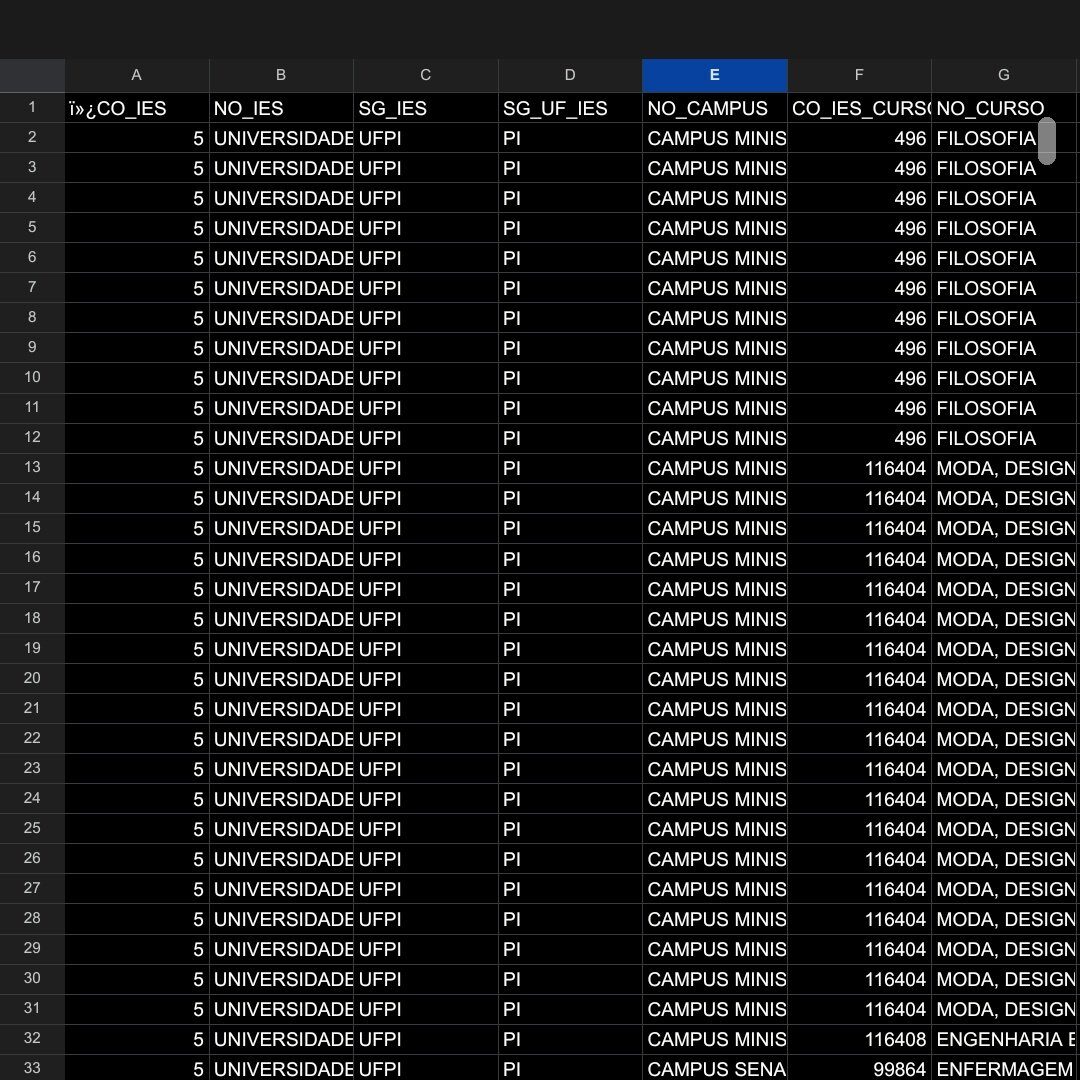This screenshot has width=1080, height=1080.
Task: Select column F header
Action: point(859,75)
